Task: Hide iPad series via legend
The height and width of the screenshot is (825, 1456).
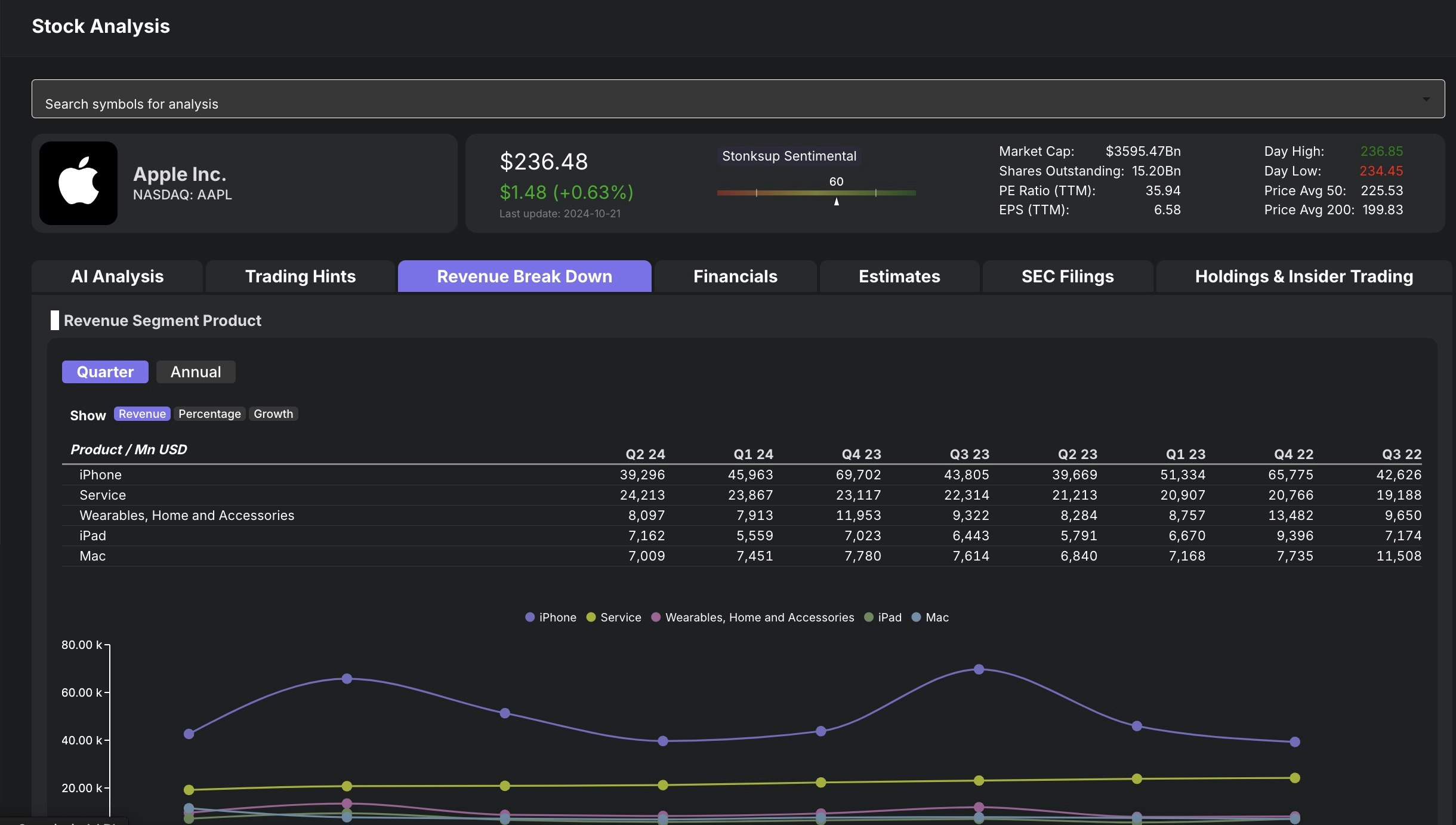Action: (x=883, y=617)
